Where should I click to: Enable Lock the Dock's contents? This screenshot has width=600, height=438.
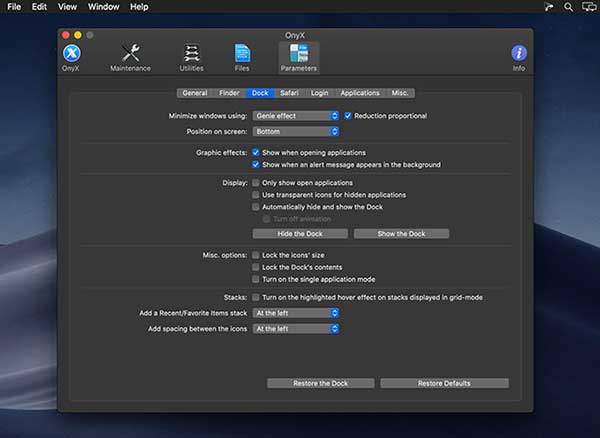256,267
